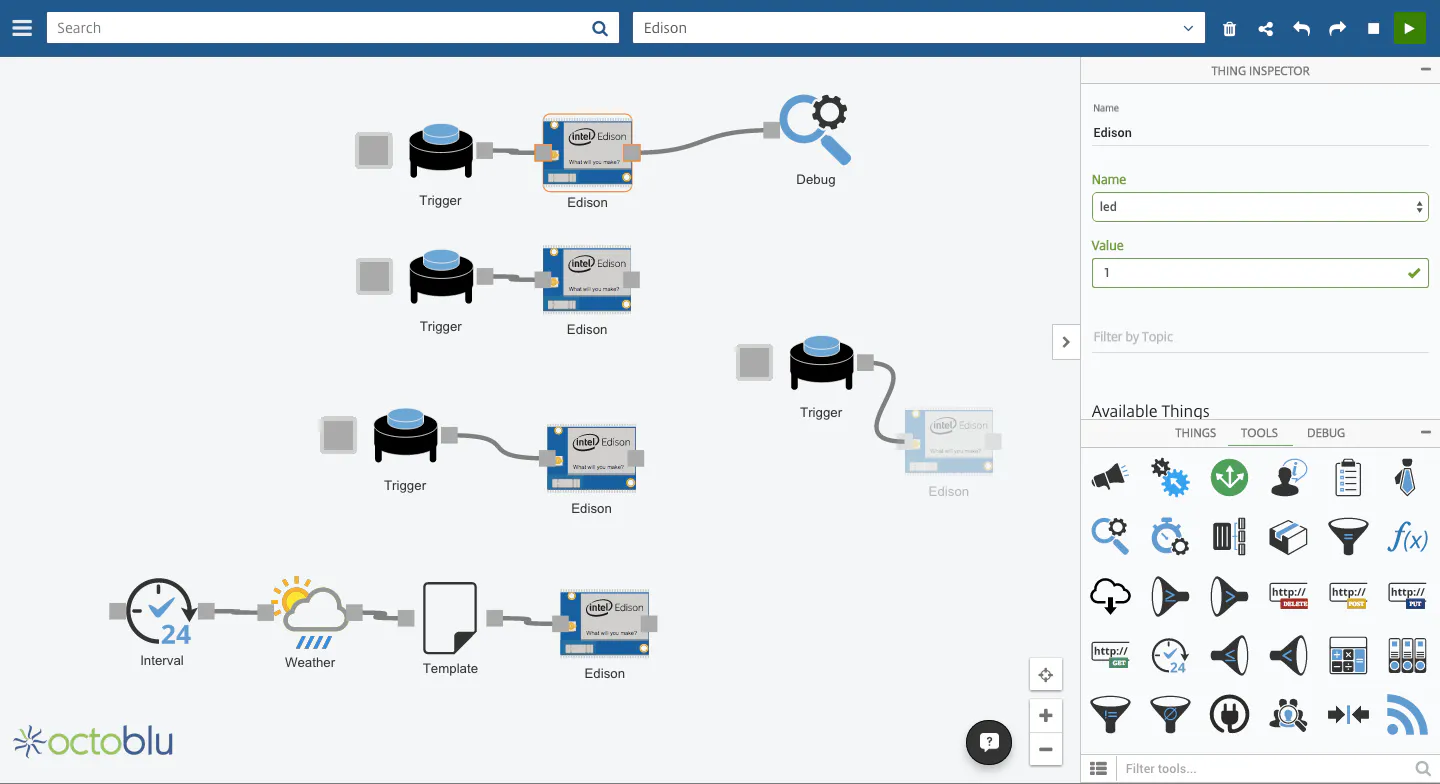
Task: Edit the Thing Inspector Name field Edison
Action: [1260, 132]
